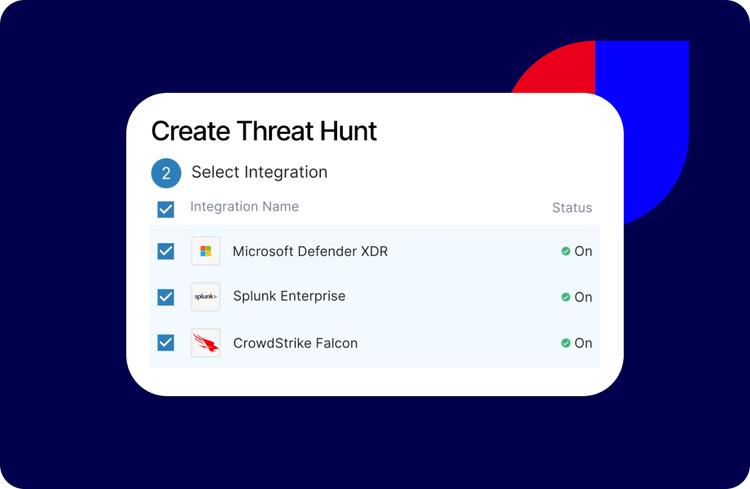
Task: Click the Microsoft logo icon
Action: pos(206,251)
